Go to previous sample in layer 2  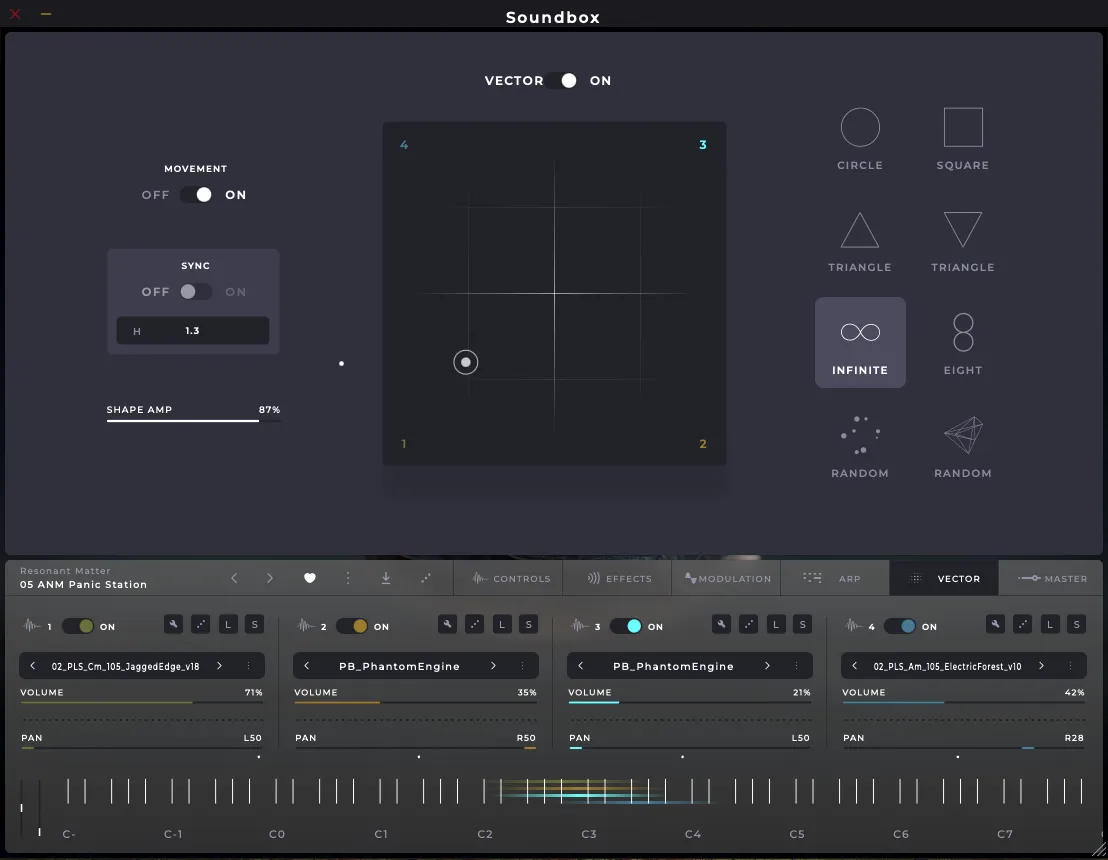click(307, 666)
